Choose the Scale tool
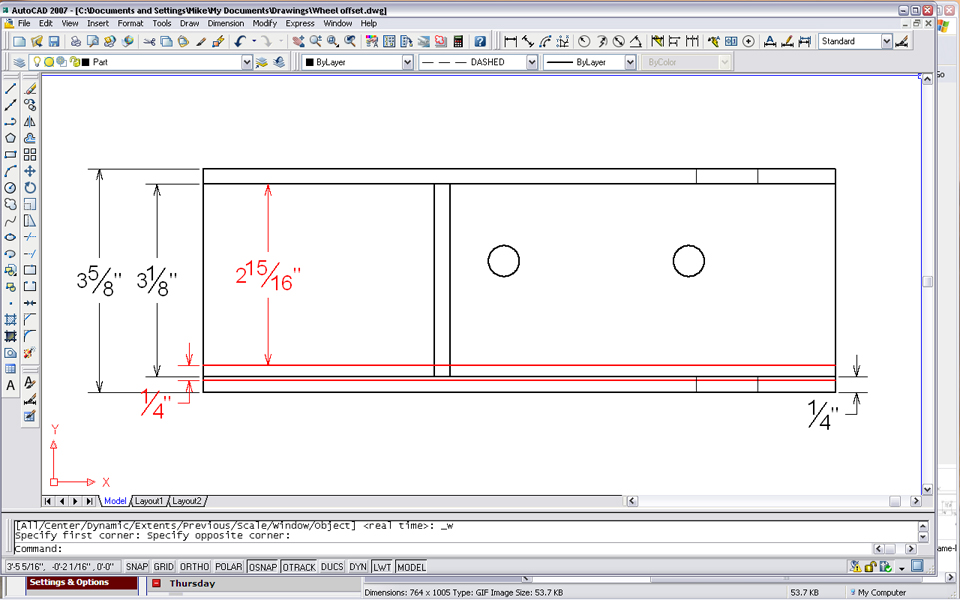The height and width of the screenshot is (600, 960). coord(30,204)
